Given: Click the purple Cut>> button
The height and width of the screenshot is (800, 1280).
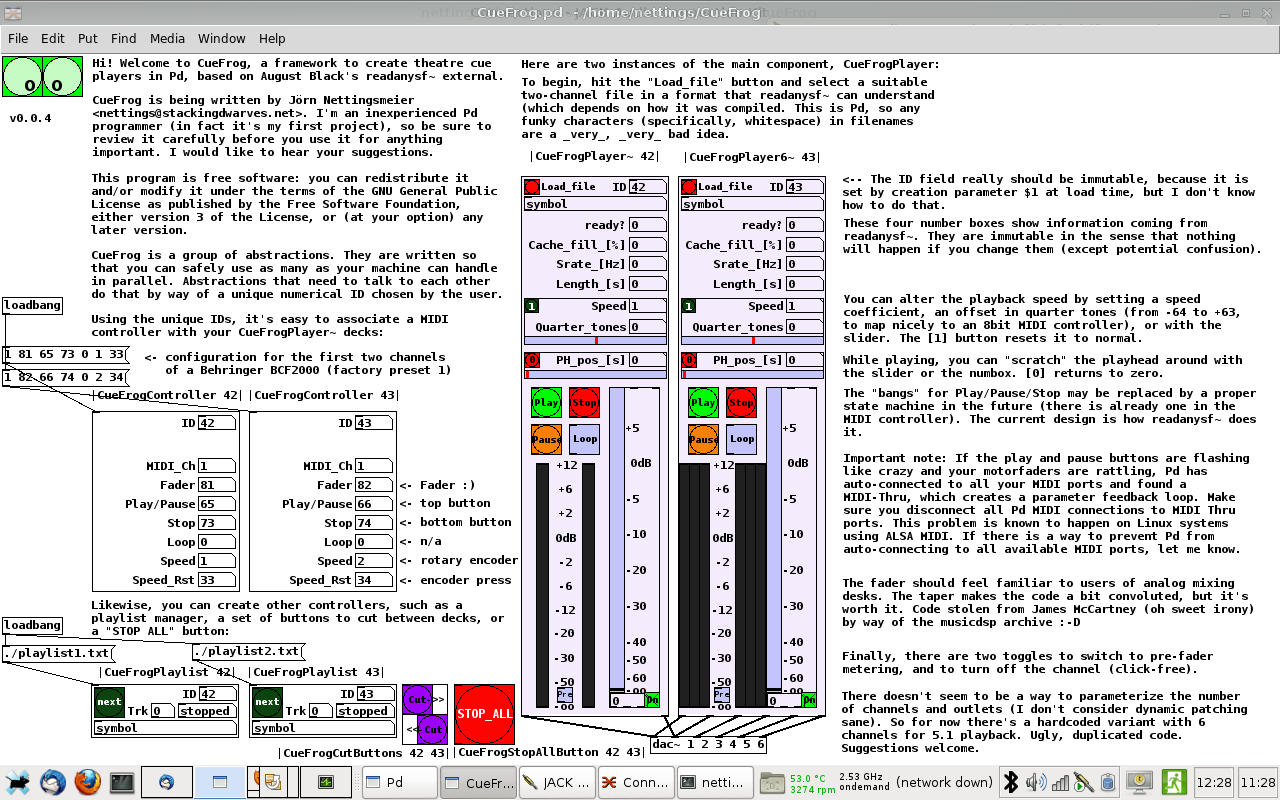Looking at the screenshot, I should coord(417,699).
